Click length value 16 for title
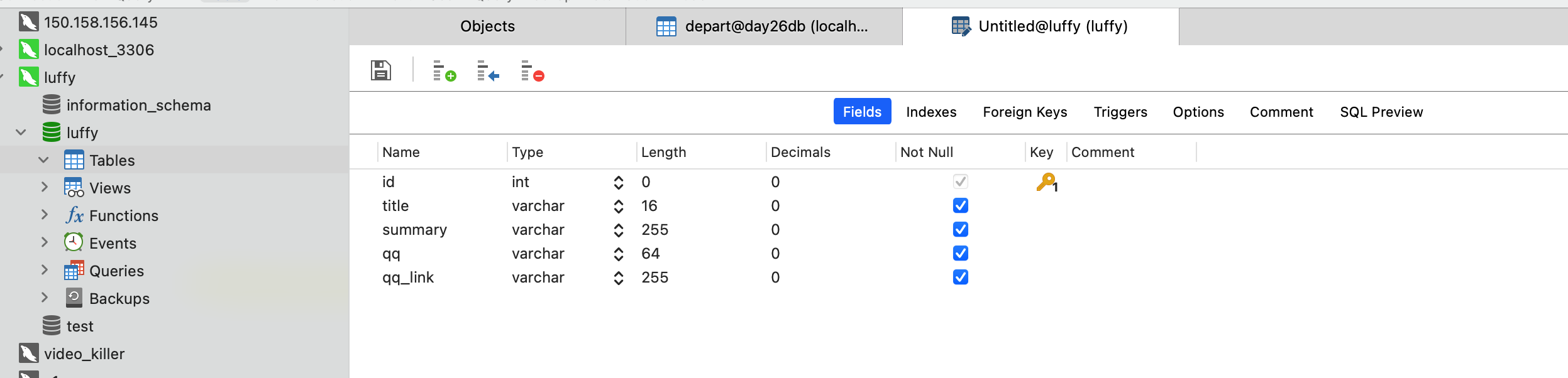The height and width of the screenshot is (378, 1568). pos(649,206)
